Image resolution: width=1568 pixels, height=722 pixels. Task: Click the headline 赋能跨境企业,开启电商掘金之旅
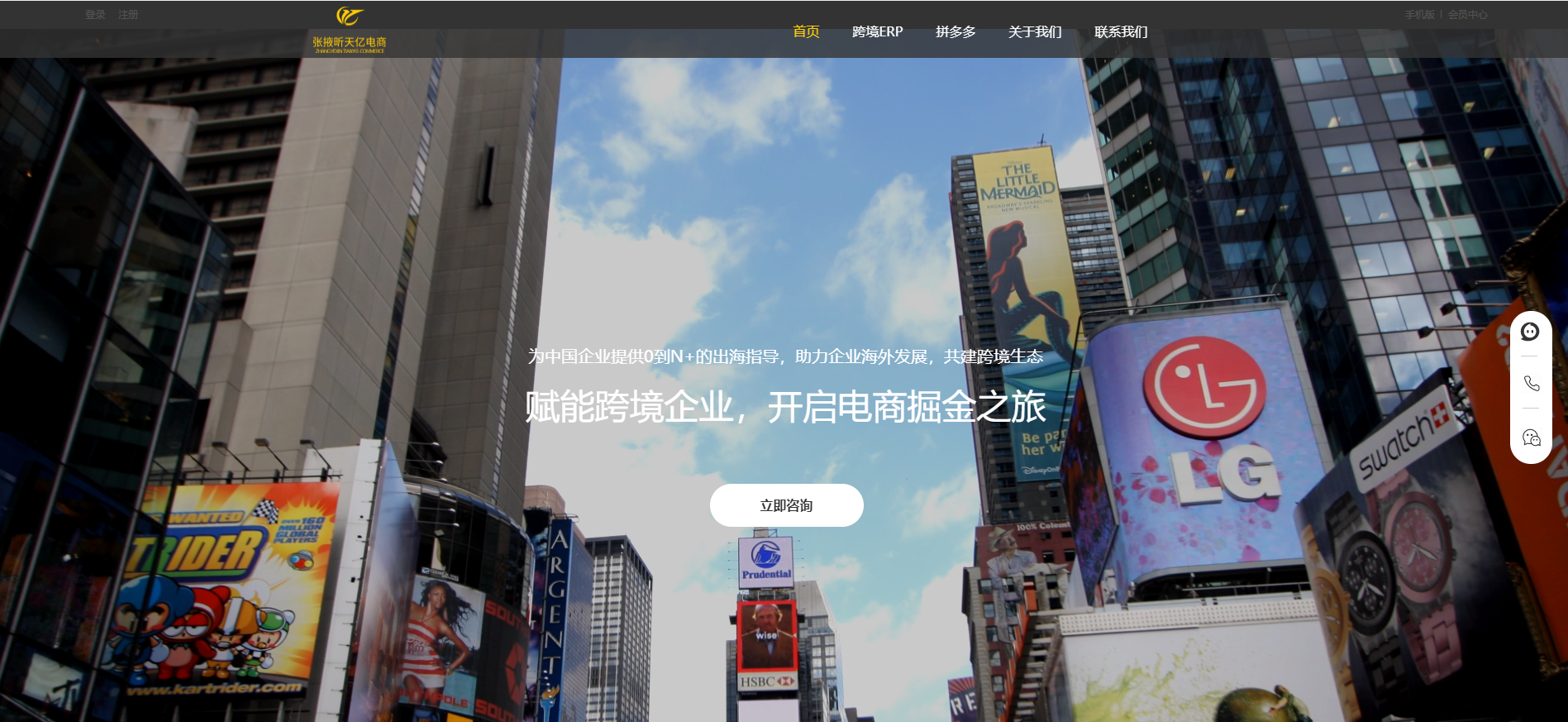(785, 407)
